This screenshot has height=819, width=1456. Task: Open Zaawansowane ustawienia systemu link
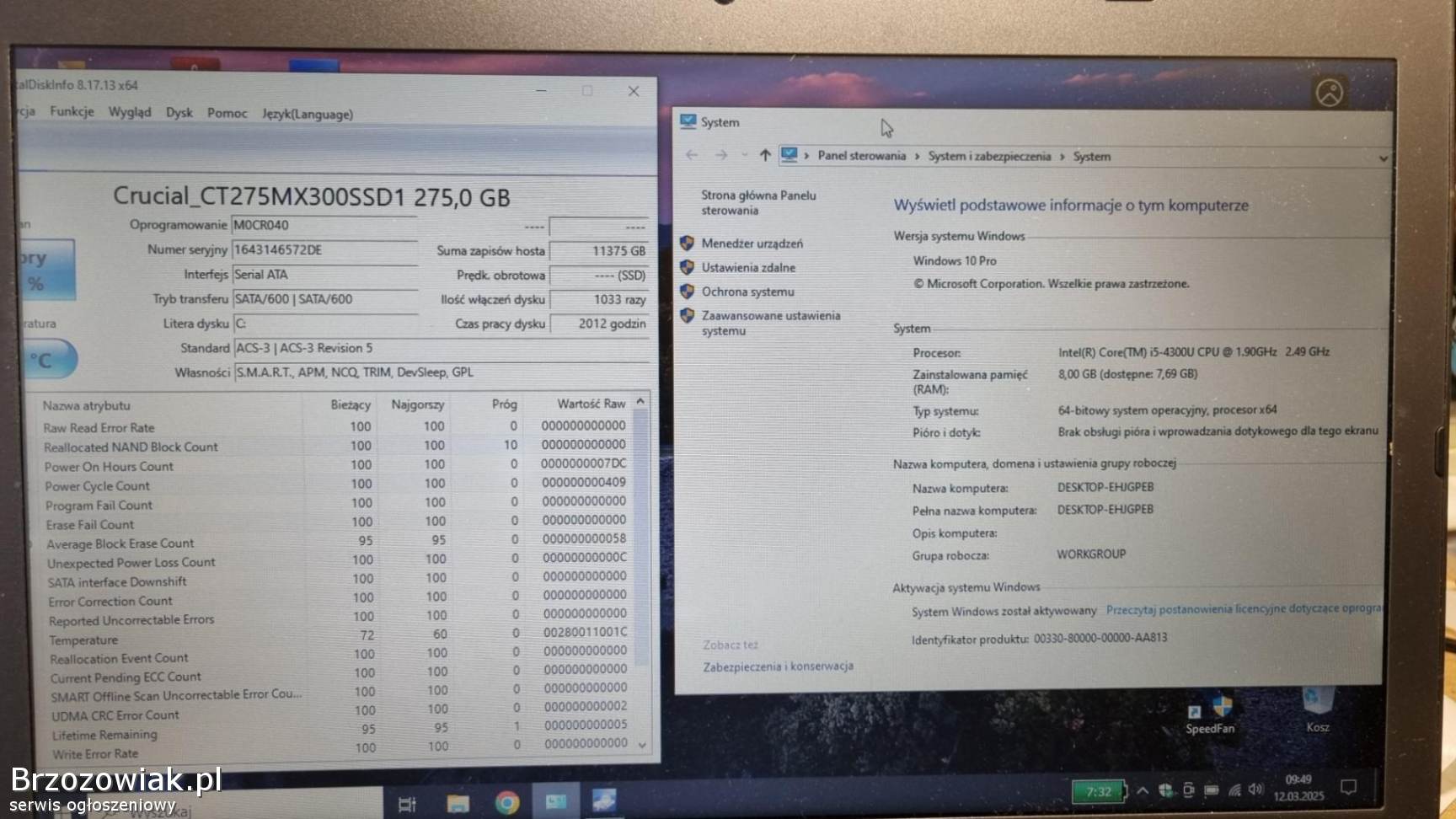click(x=771, y=323)
